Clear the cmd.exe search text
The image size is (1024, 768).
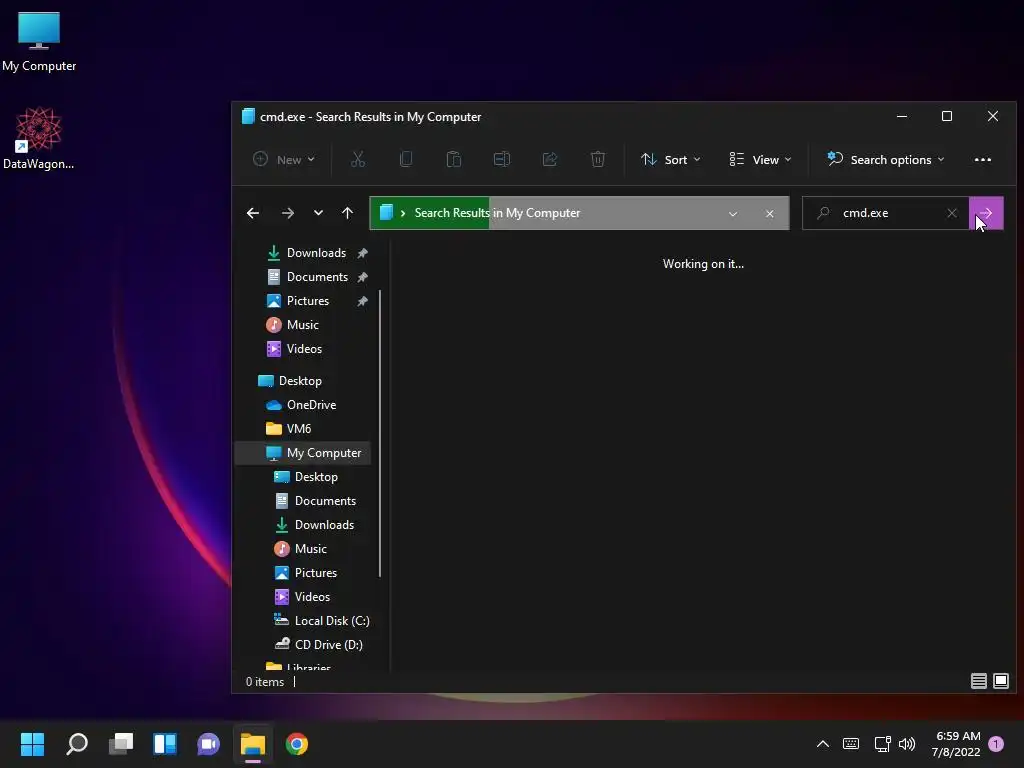point(952,213)
